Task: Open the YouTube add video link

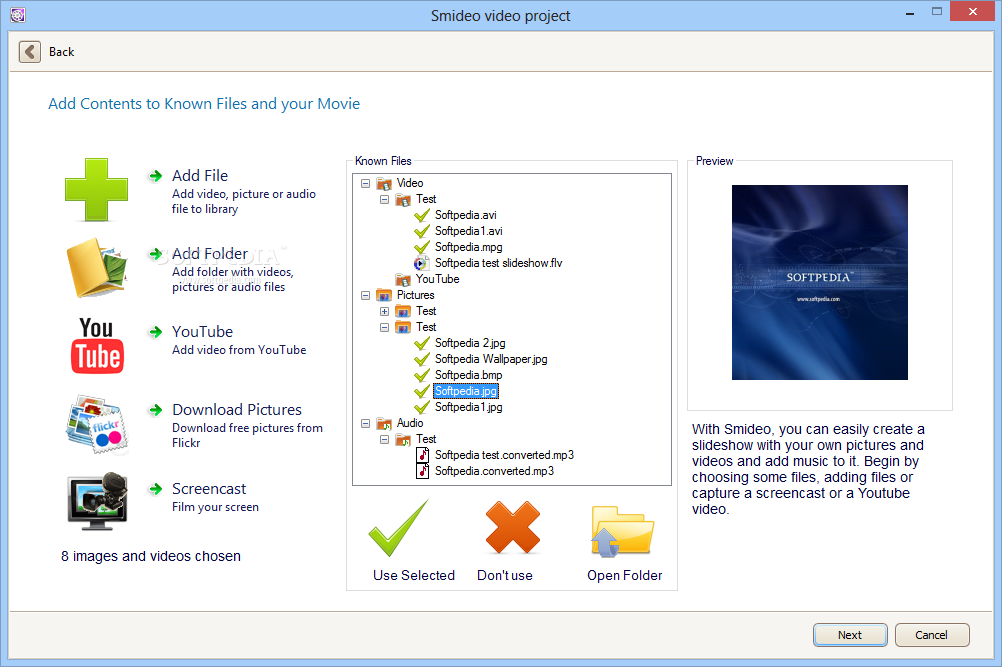Action: click(203, 332)
